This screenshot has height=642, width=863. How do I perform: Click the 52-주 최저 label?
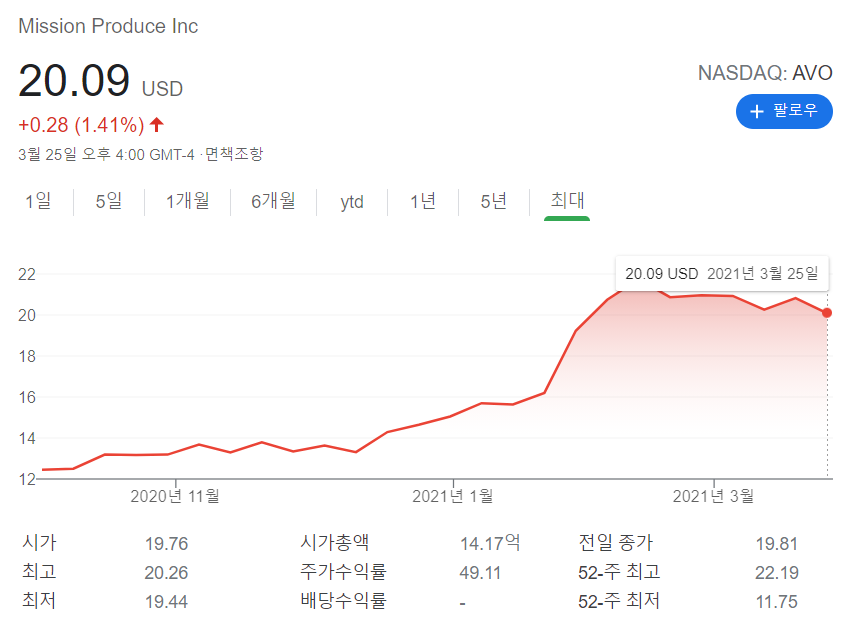[619, 601]
